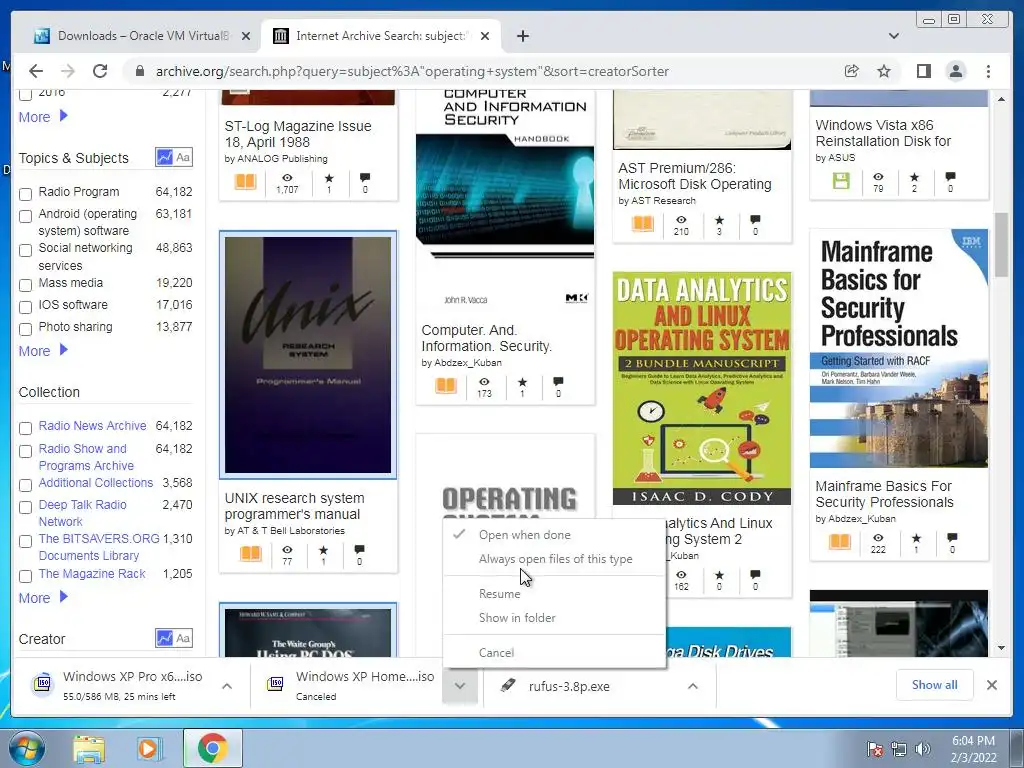Toggle the browser side panel icon
This screenshot has height=768, width=1024.
tap(923, 71)
